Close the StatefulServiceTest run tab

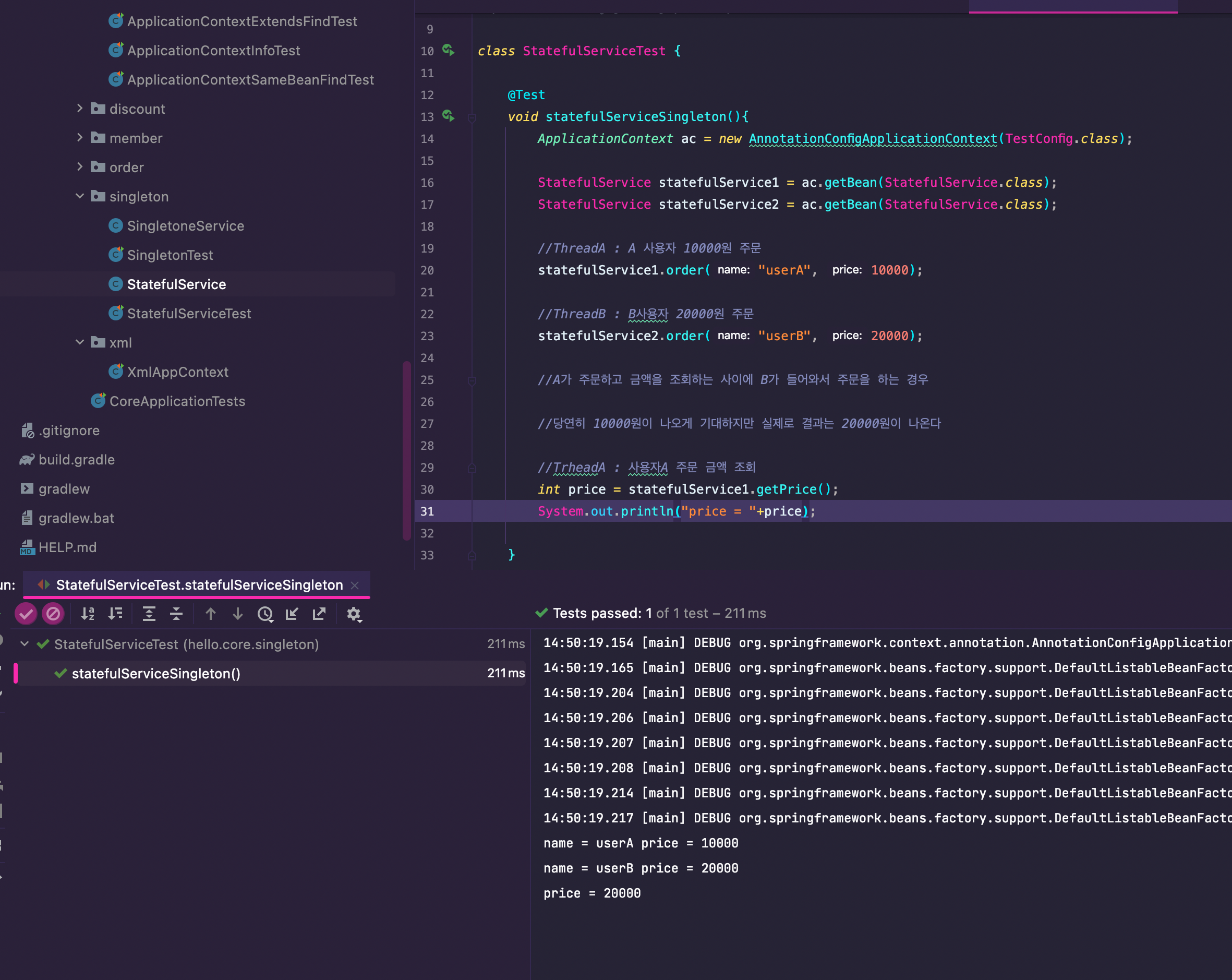(355, 585)
